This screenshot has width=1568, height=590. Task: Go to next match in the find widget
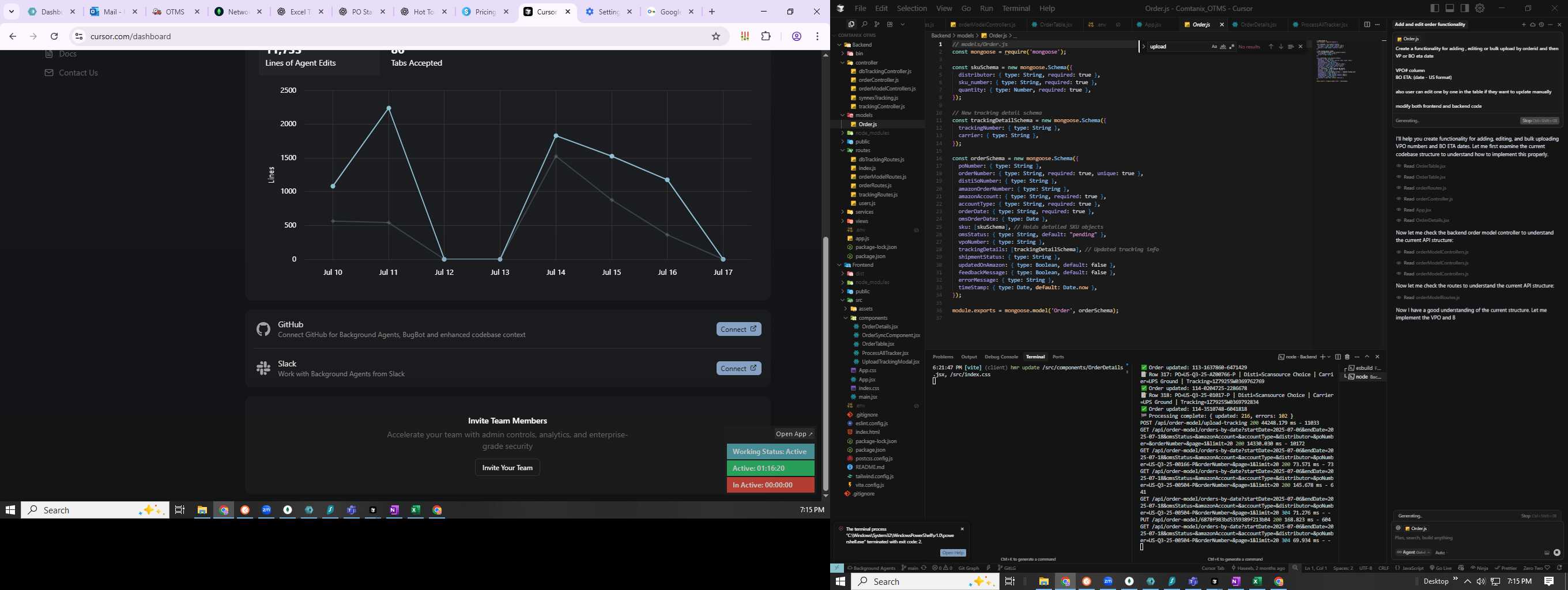pos(1281,46)
